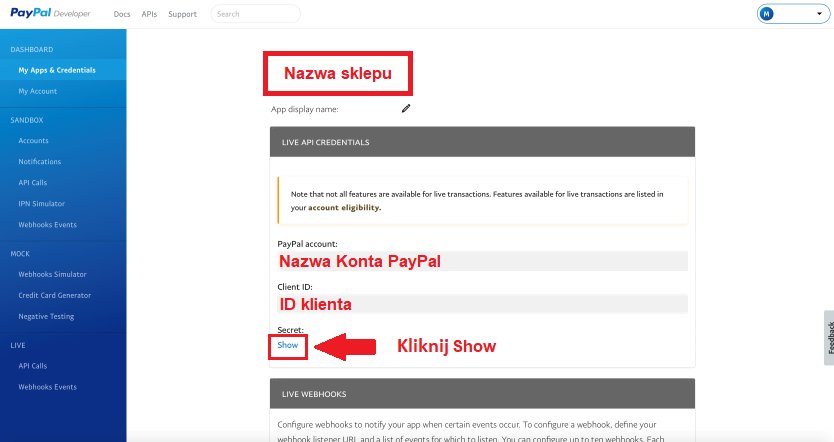Viewport: 834px width, 442px height.
Task: Click the DASHBOARD section heading
Action: [32, 49]
